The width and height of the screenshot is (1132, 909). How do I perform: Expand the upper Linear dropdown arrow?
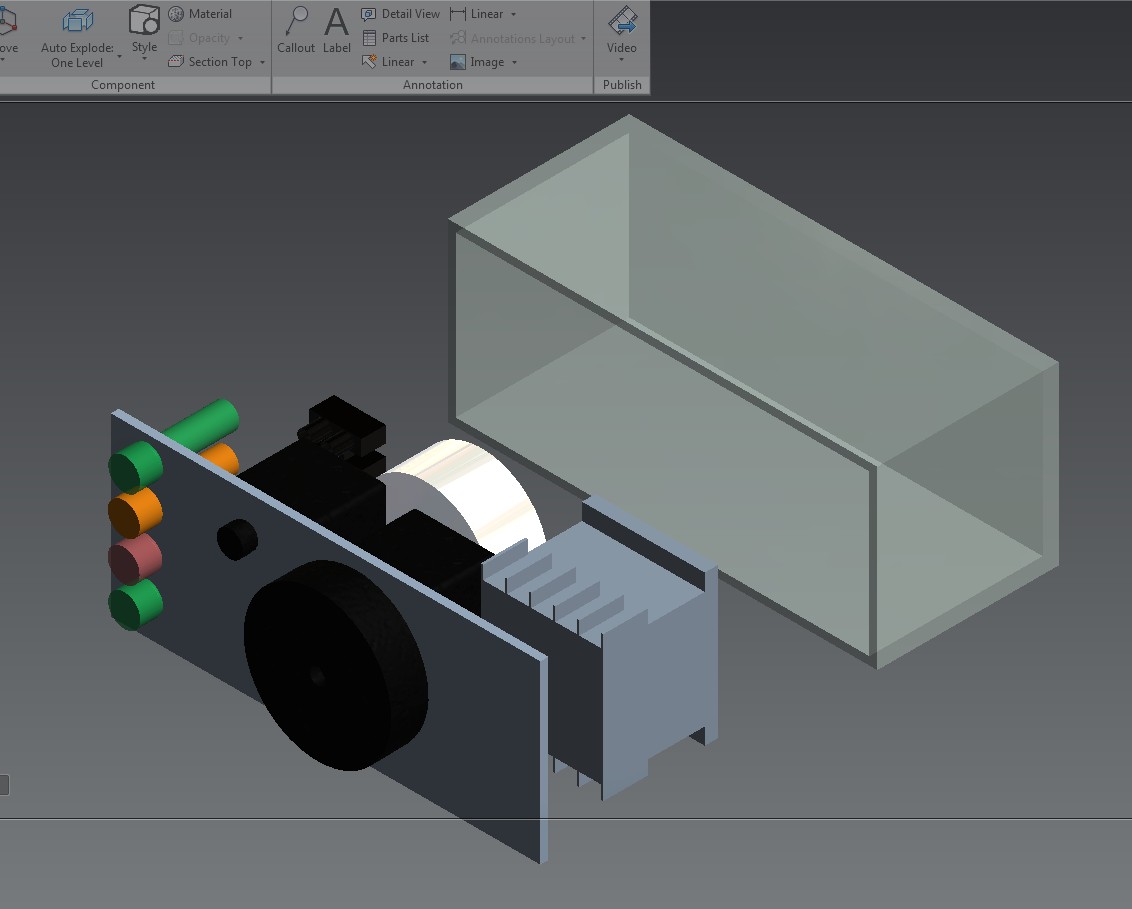point(513,14)
